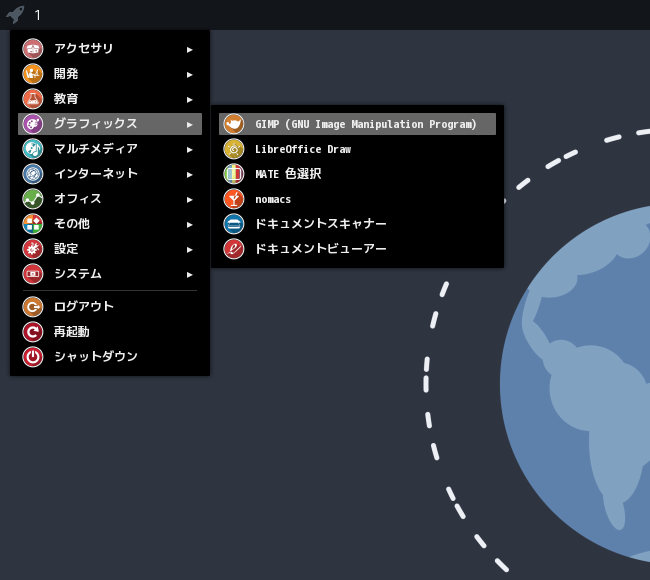Viewport: 650px width, 580px height.
Task: Click the LibreOffice Draw icon
Action: (234, 149)
